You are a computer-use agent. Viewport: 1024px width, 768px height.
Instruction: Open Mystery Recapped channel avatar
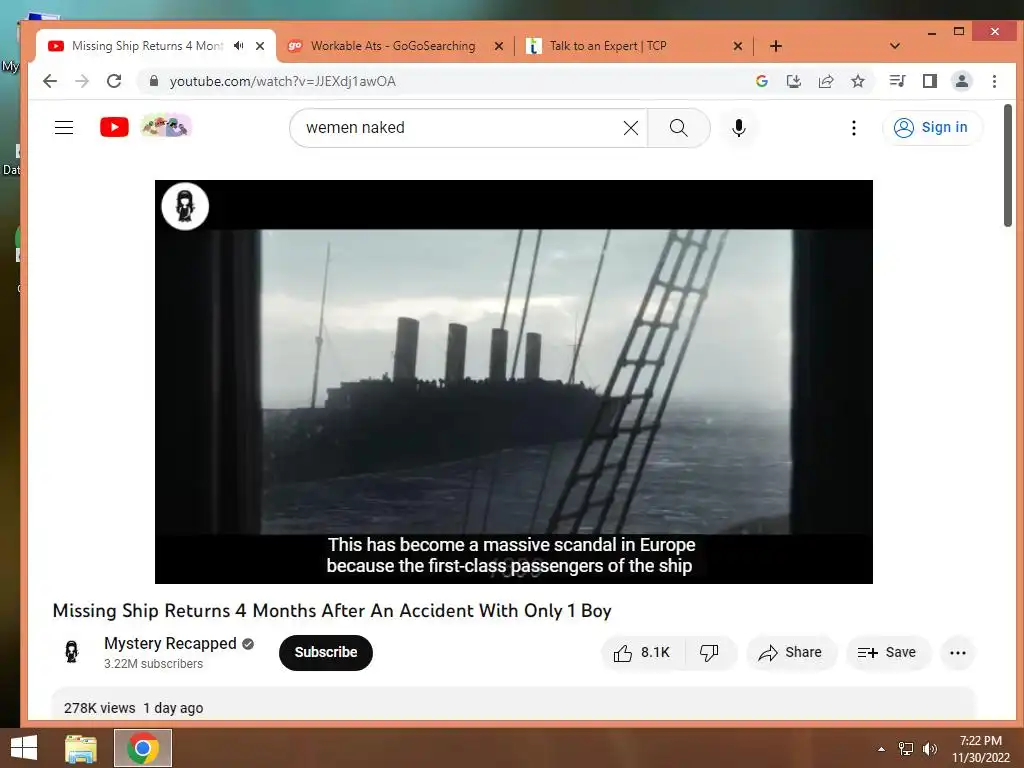72,652
